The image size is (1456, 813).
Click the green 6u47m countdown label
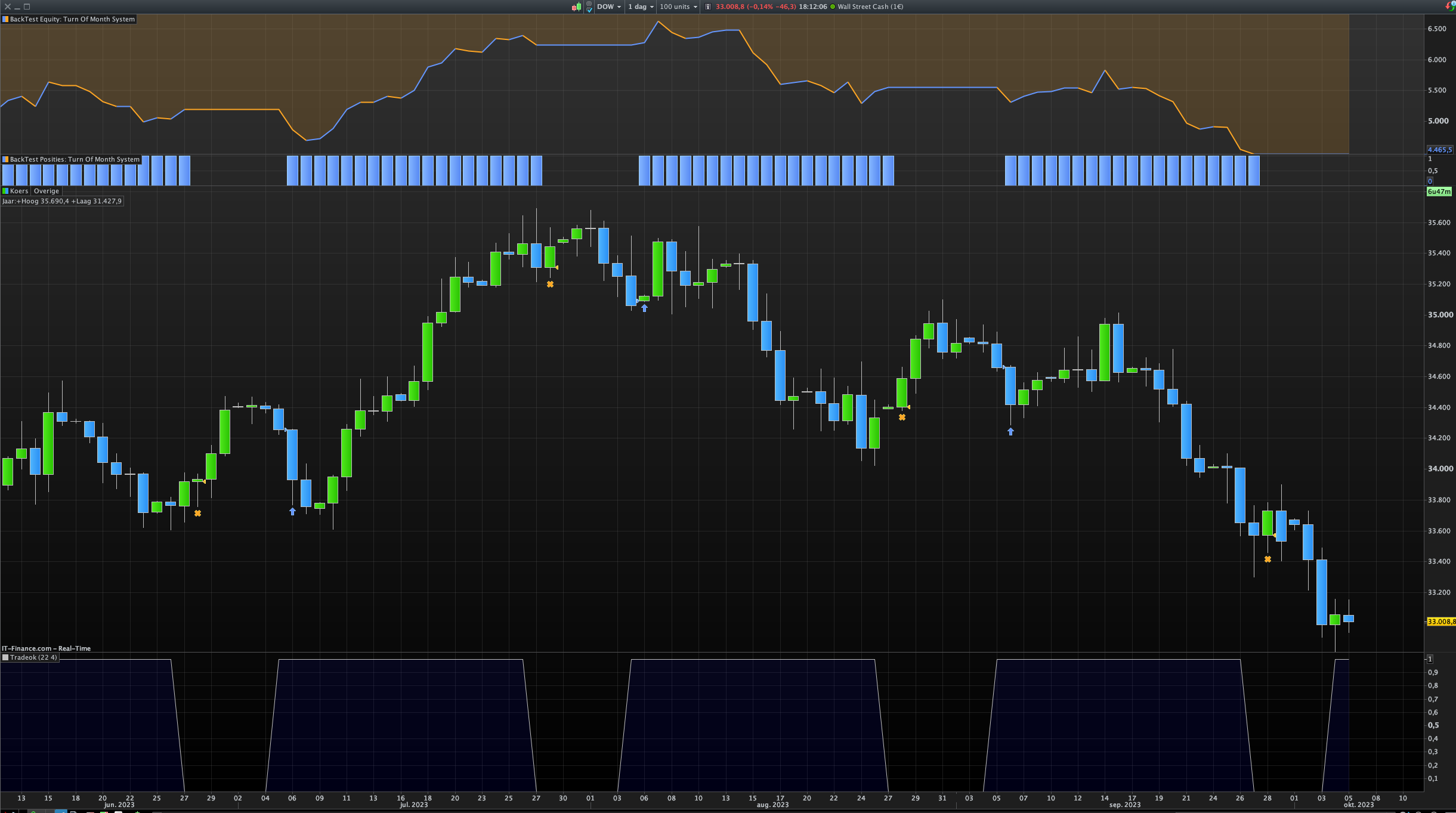[x=1439, y=191]
